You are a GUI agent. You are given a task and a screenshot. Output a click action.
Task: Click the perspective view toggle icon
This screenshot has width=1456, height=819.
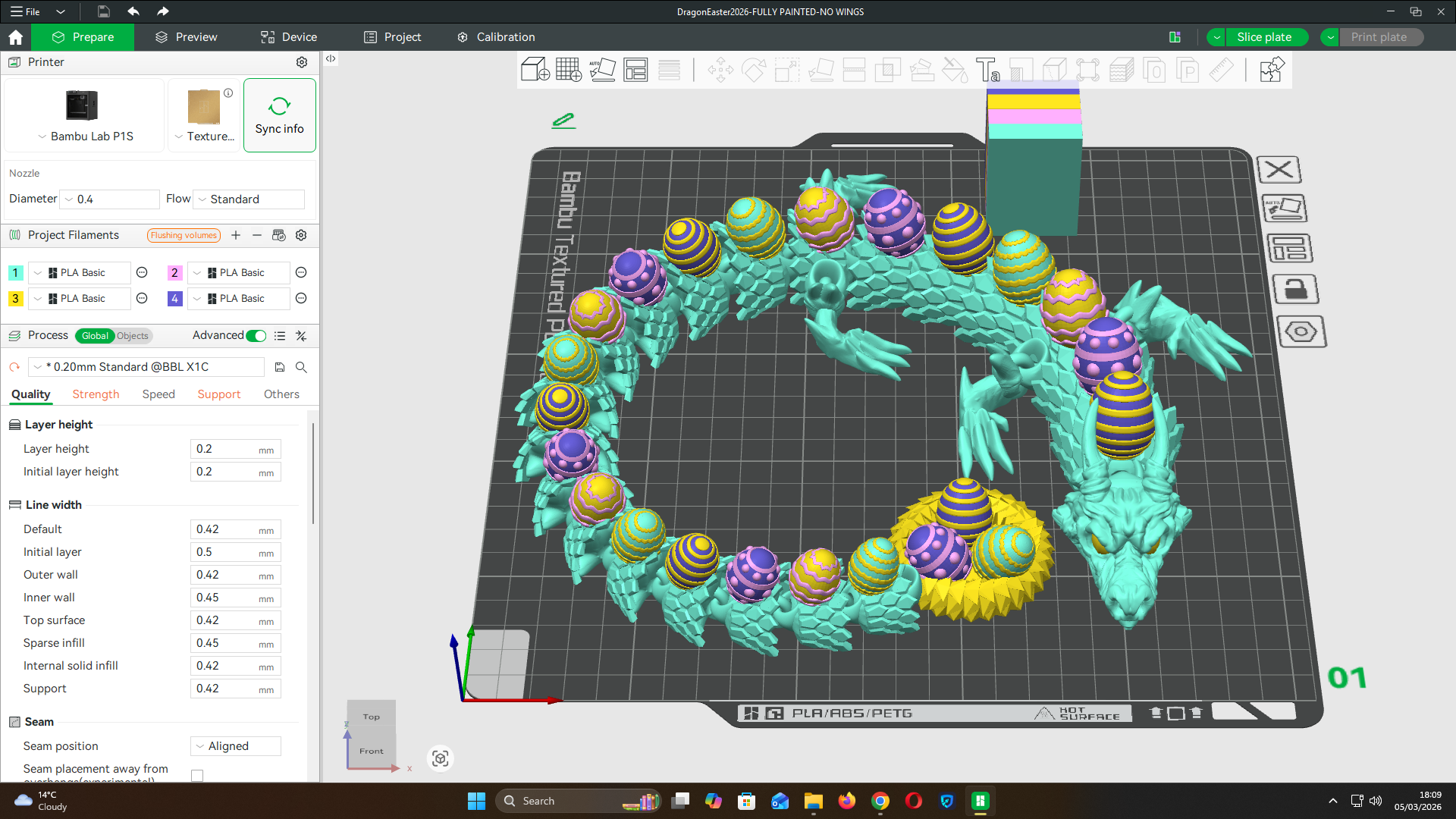coord(440,758)
